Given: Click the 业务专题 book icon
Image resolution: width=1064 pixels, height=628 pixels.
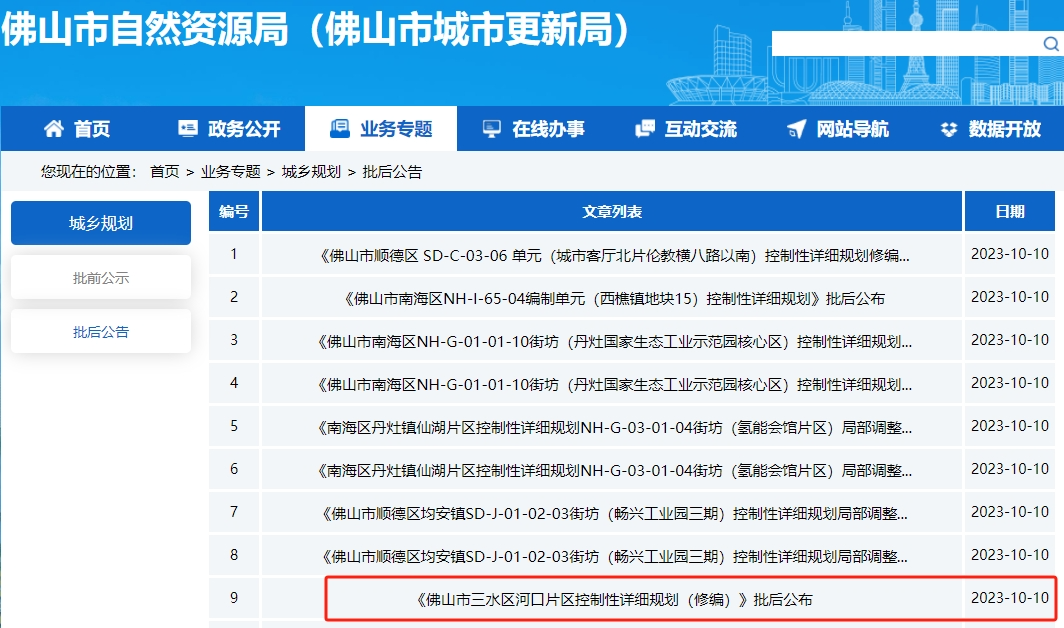Looking at the screenshot, I should 340,129.
